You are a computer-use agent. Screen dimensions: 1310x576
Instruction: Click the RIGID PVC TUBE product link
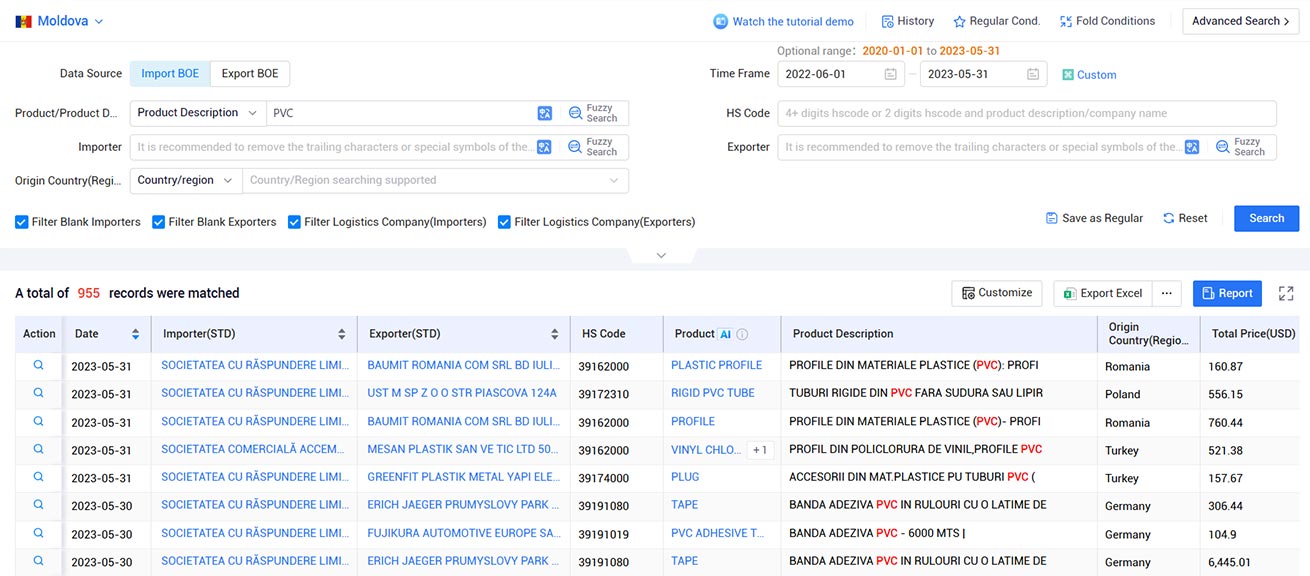713,394
